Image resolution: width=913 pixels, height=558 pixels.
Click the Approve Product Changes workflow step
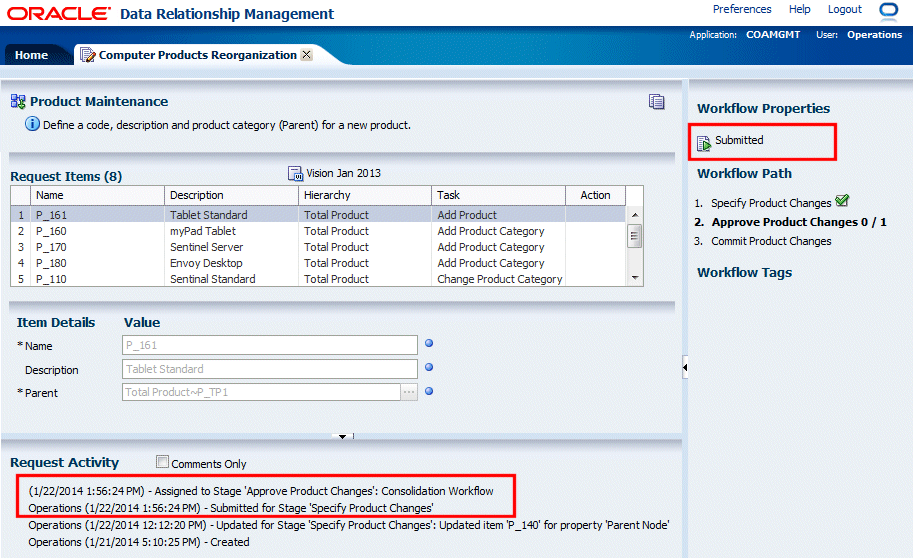coord(799,222)
